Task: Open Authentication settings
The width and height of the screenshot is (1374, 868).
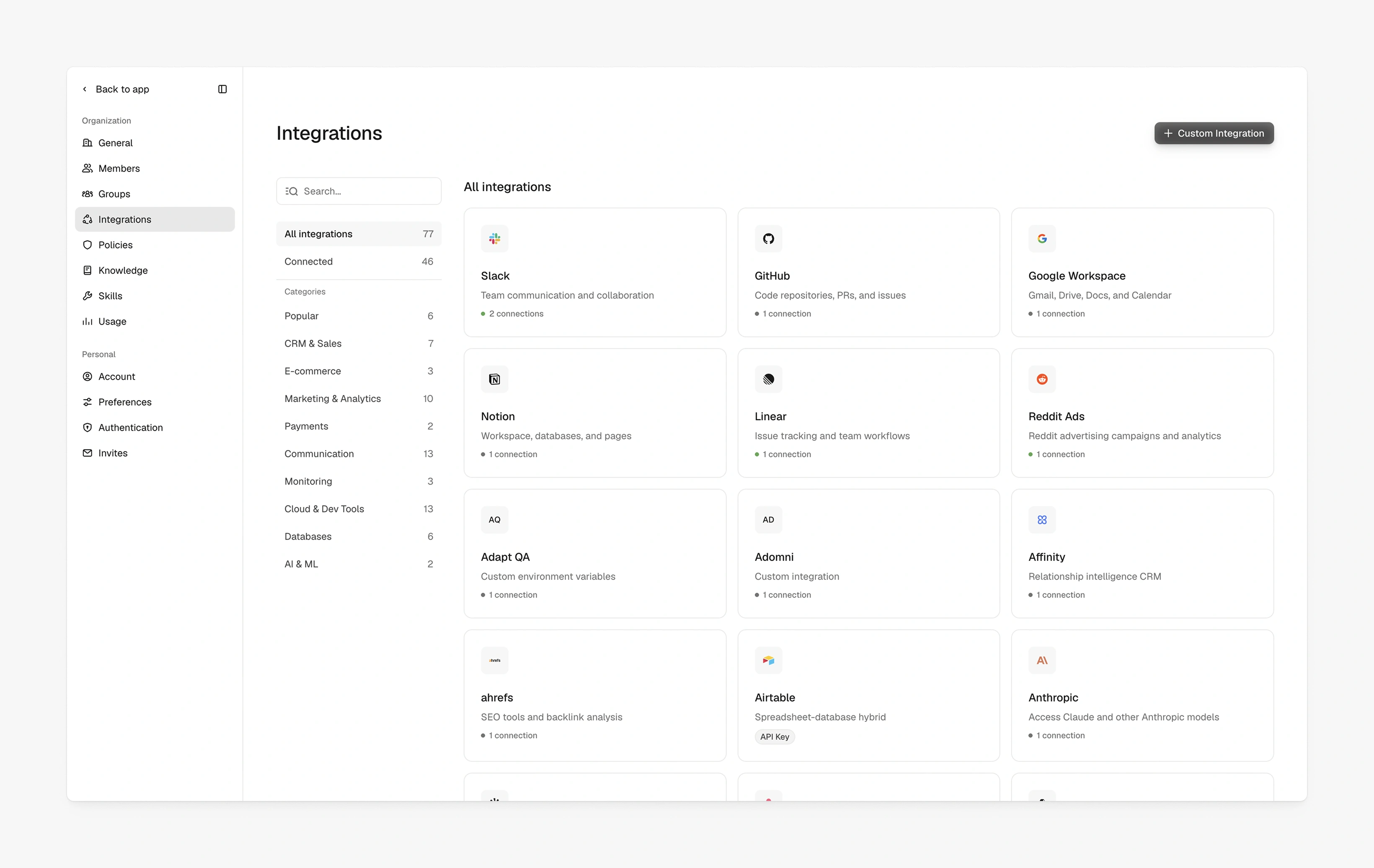Action: coord(155,427)
